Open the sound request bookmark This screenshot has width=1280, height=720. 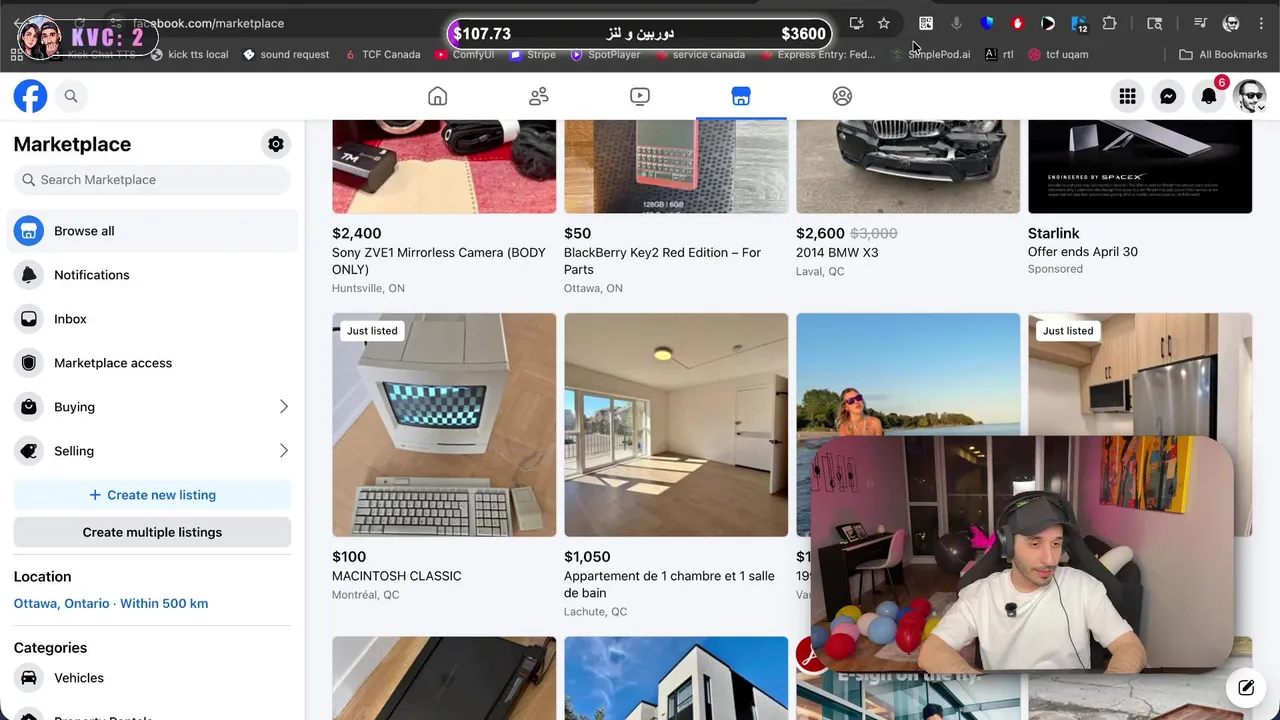pos(286,55)
